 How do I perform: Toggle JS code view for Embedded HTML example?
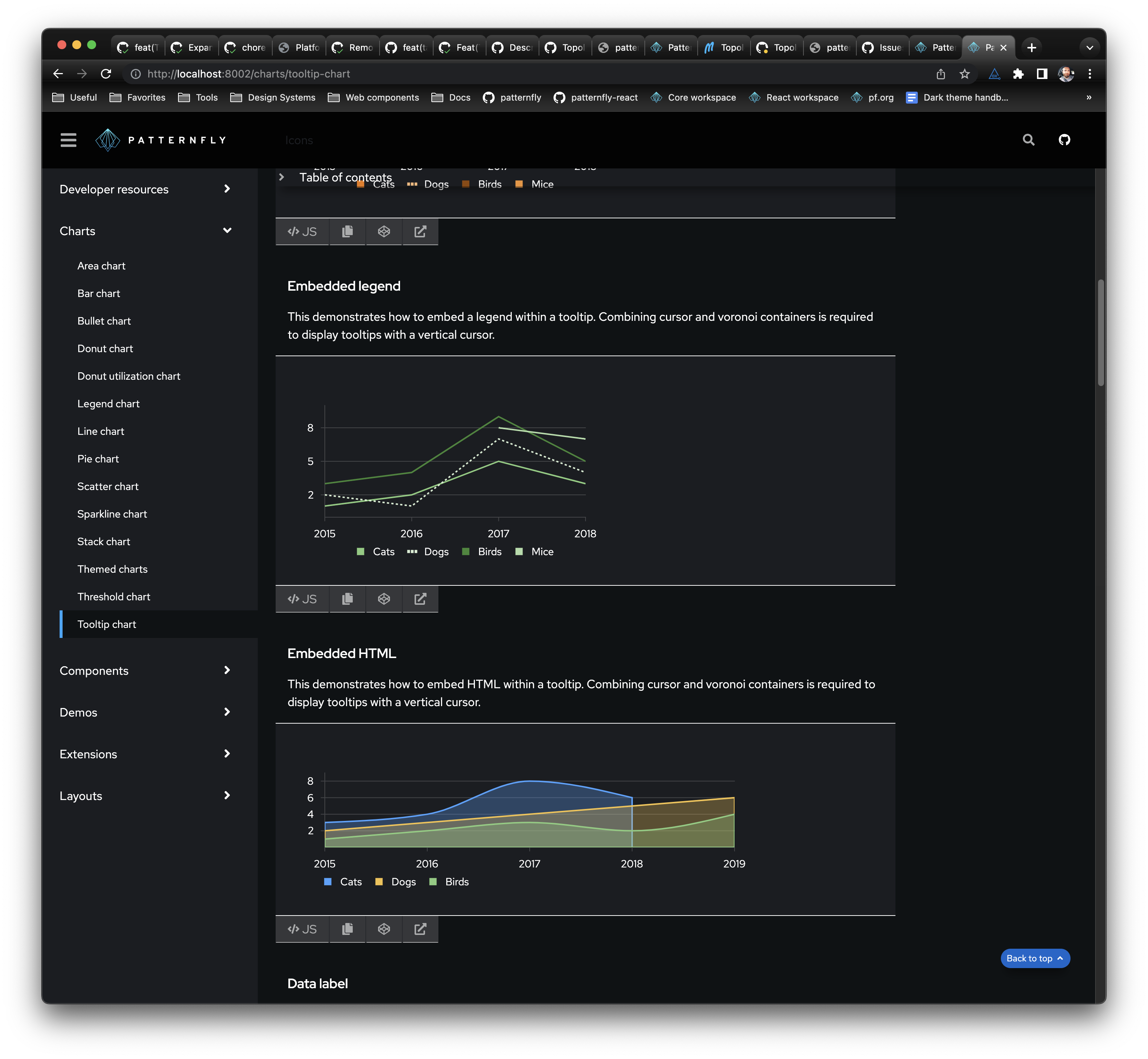(x=302, y=929)
